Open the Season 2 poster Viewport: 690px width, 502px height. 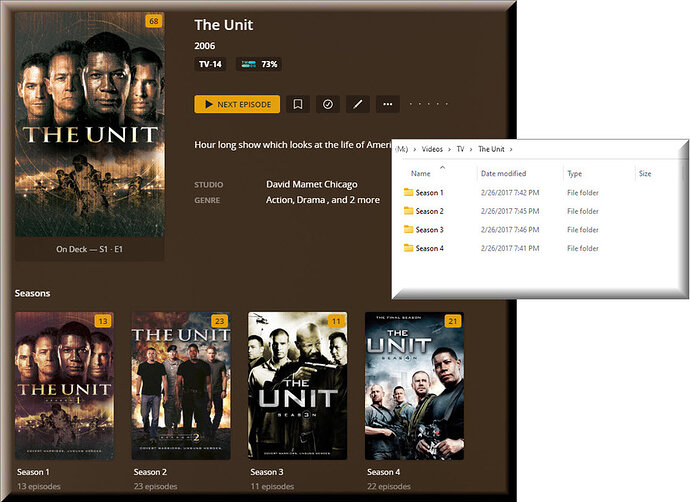pos(181,386)
